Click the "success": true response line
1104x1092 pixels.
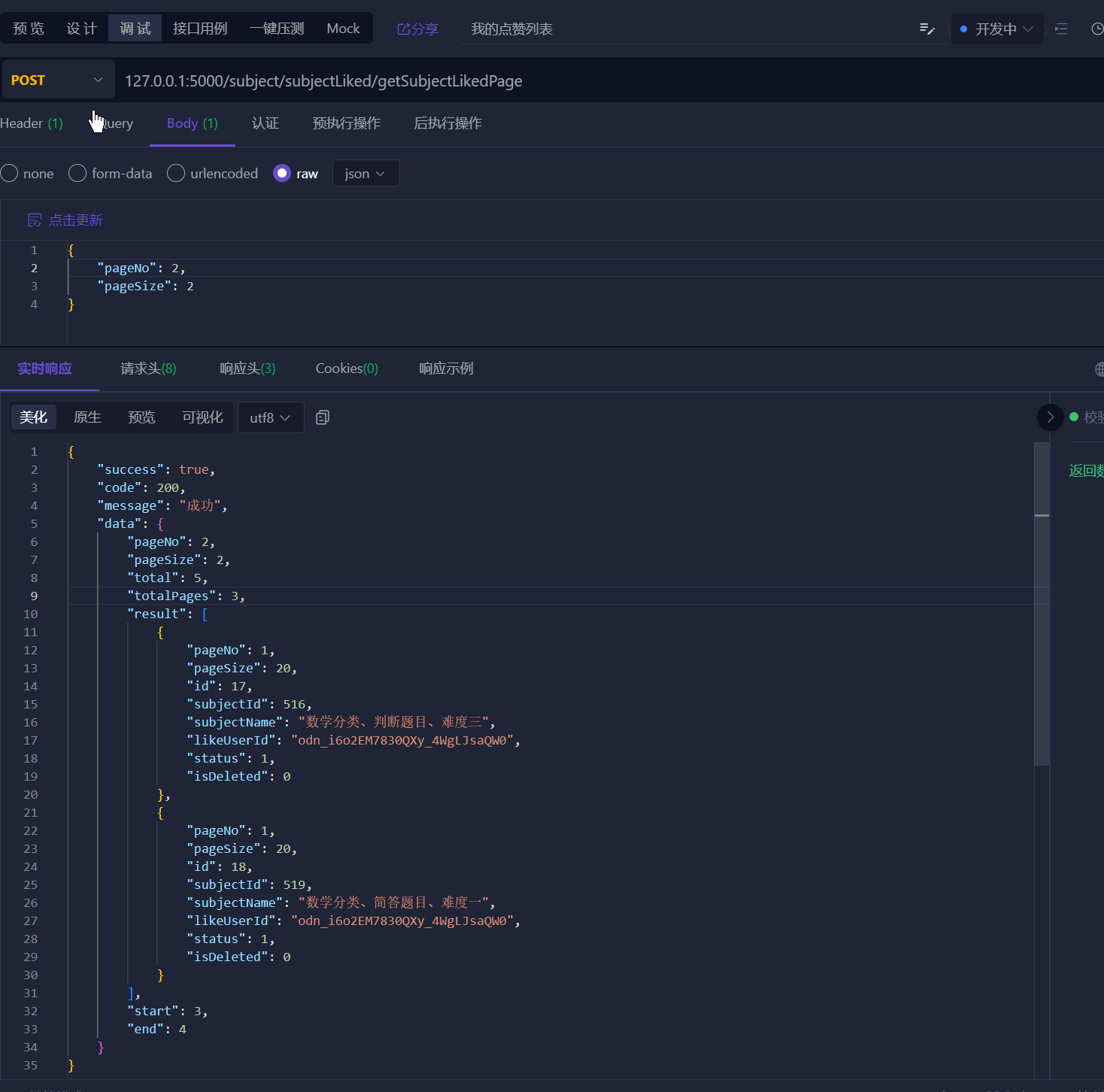click(x=156, y=470)
